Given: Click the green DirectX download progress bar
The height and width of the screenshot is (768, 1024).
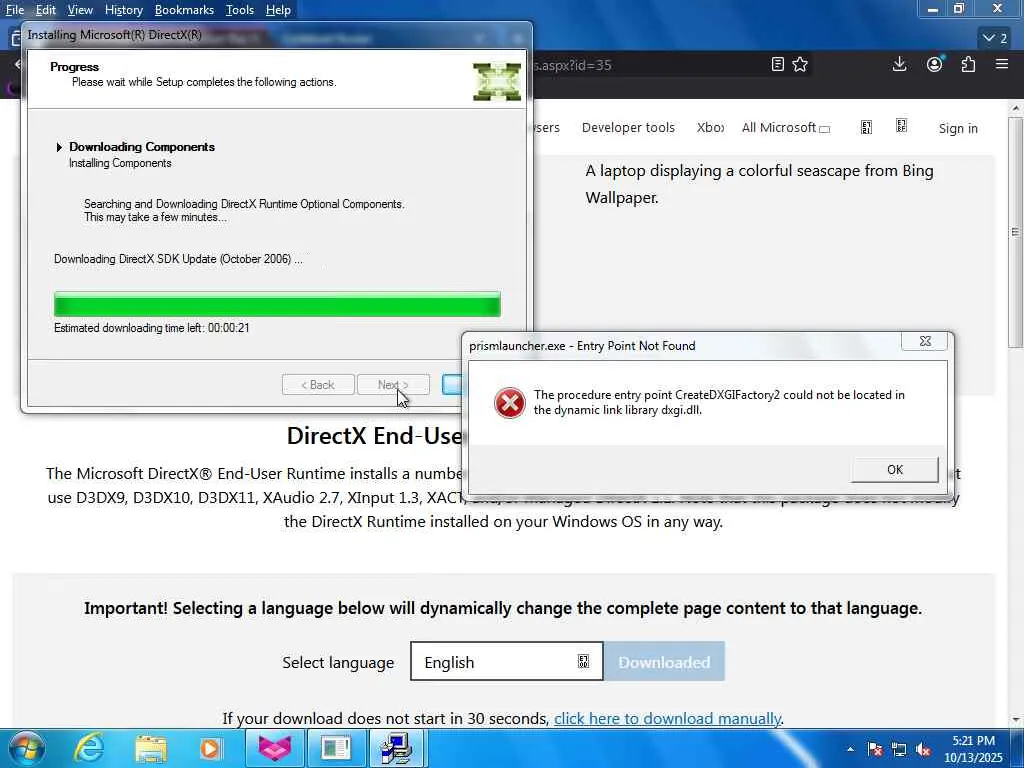Looking at the screenshot, I should pos(278,304).
